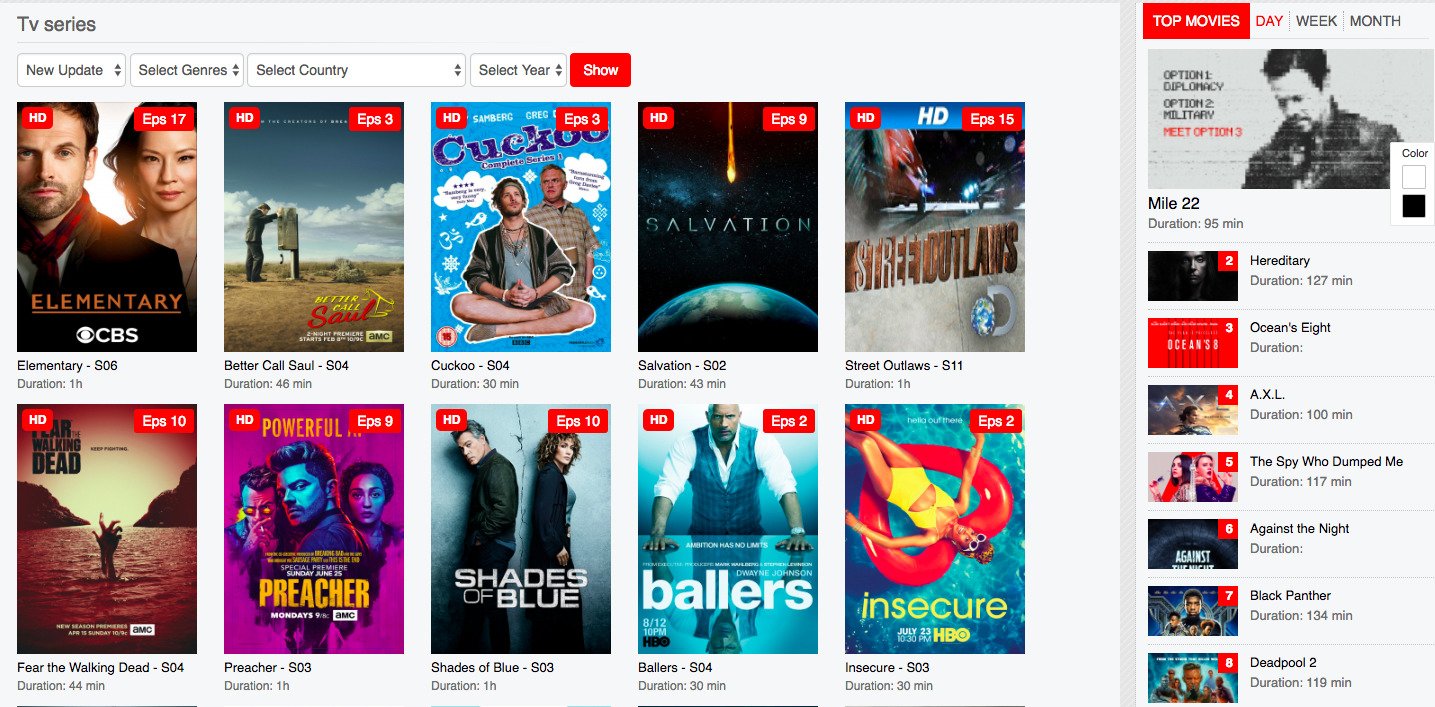The width and height of the screenshot is (1435, 707).
Task: Click the HD badge on Elementary
Action: [38, 118]
